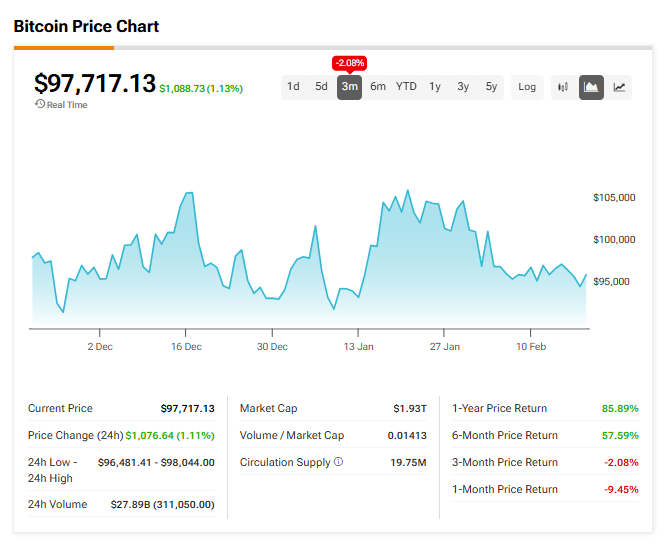This screenshot has width=666, height=544.
Task: Click the Circulation Supply value 19.75M
Action: [x=408, y=462]
